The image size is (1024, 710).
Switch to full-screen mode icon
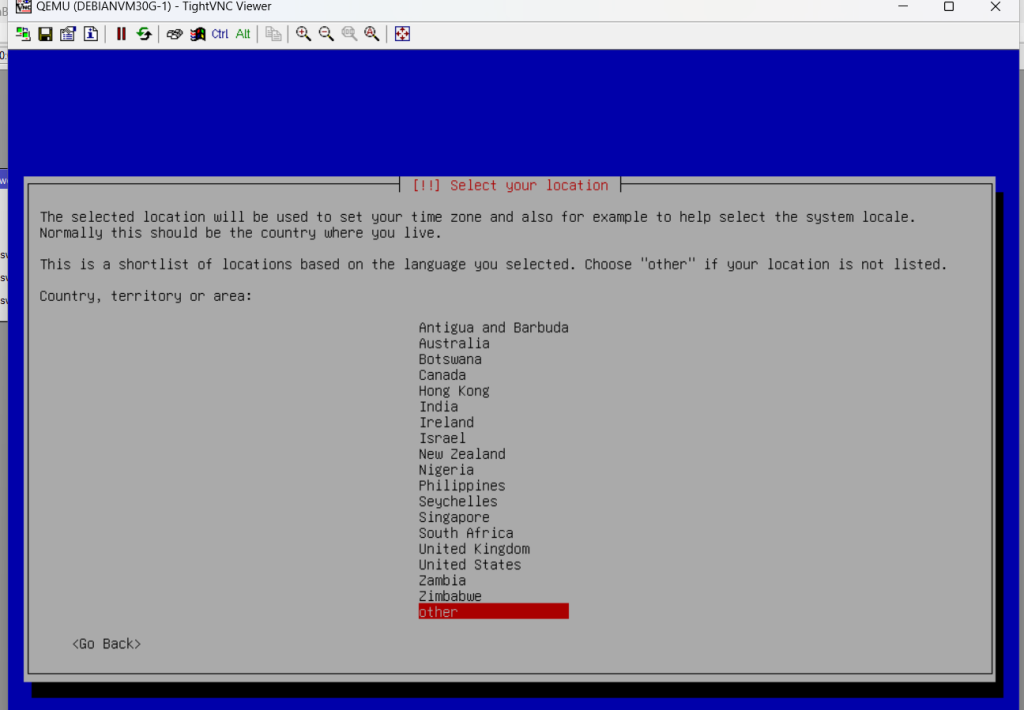point(402,34)
